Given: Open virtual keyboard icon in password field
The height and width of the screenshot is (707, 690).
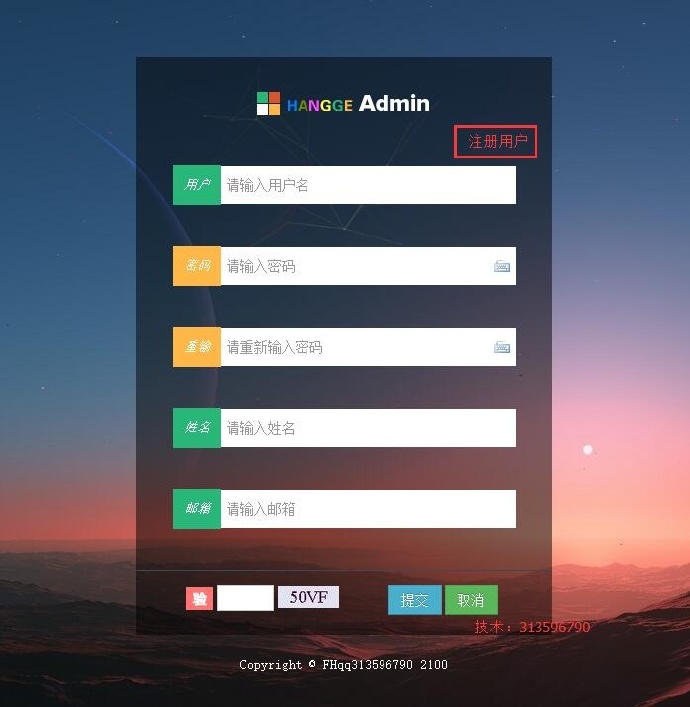Looking at the screenshot, I should click(502, 266).
